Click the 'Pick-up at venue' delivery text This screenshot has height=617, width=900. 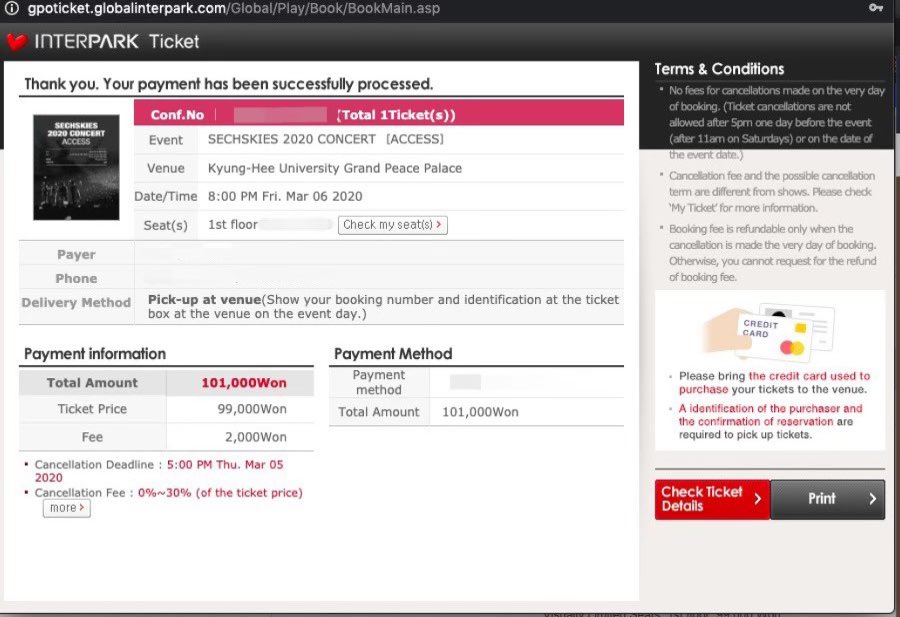pos(204,300)
